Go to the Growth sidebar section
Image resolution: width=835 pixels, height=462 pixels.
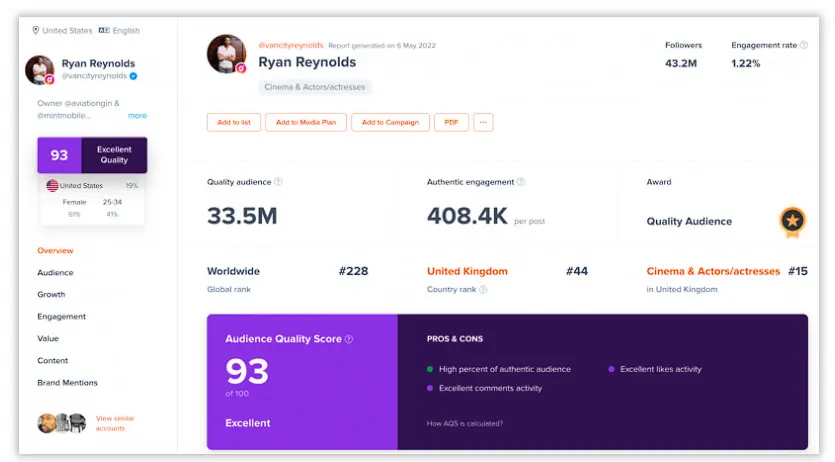click(x=51, y=294)
